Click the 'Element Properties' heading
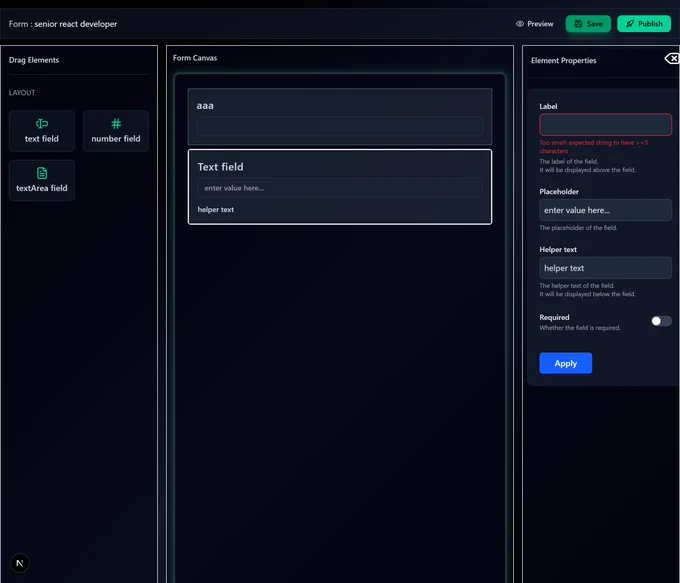 click(x=563, y=61)
